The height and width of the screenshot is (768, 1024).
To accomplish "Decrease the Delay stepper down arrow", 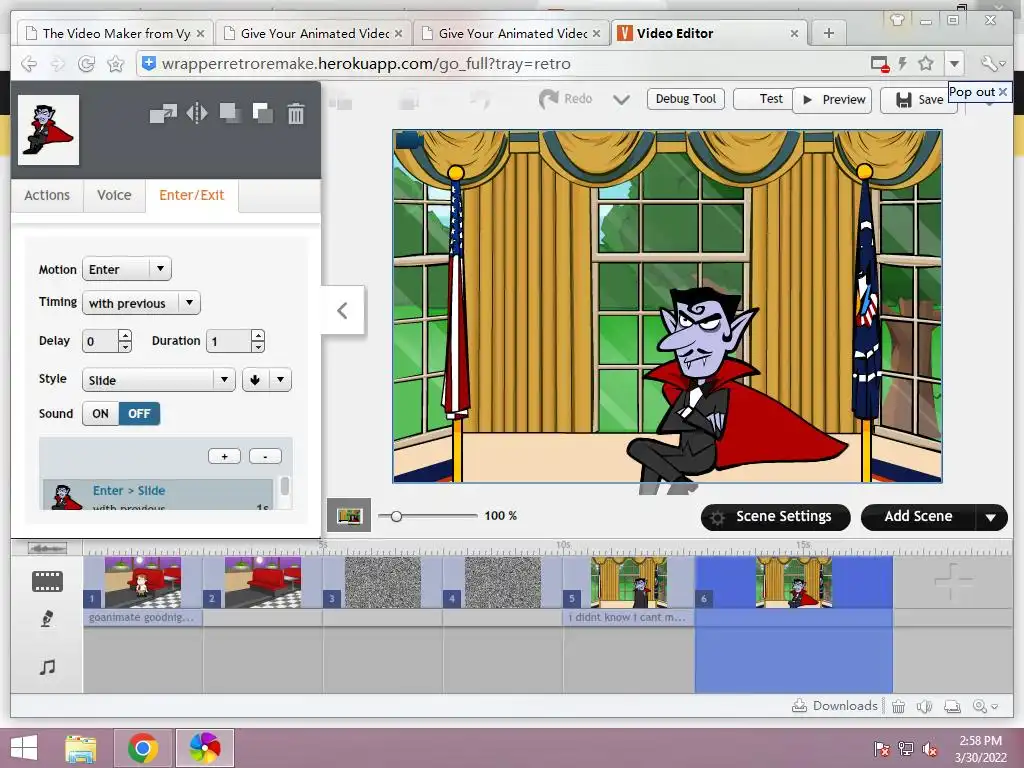I will pos(125,347).
